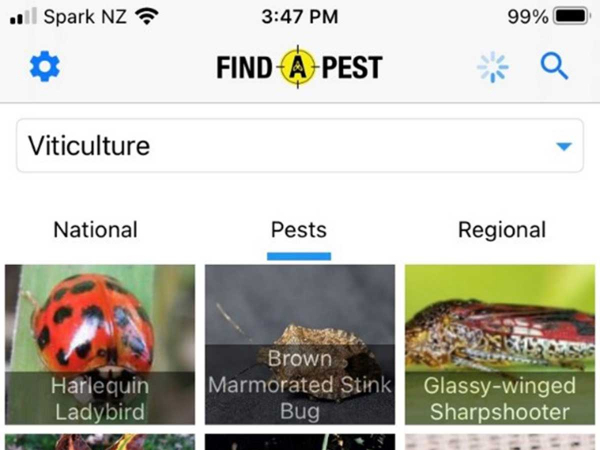Viewport: 600px width, 450px height.
Task: Expand the Viticulture dropdown arrow
Action: click(564, 146)
